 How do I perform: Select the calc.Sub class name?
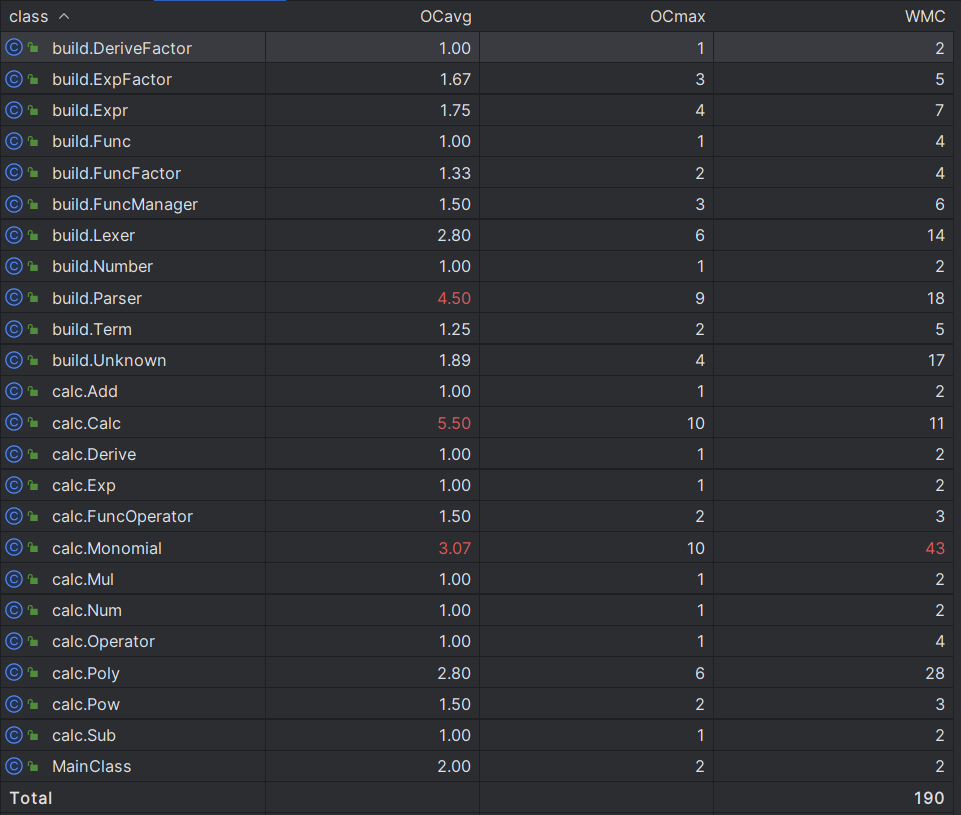tap(84, 735)
